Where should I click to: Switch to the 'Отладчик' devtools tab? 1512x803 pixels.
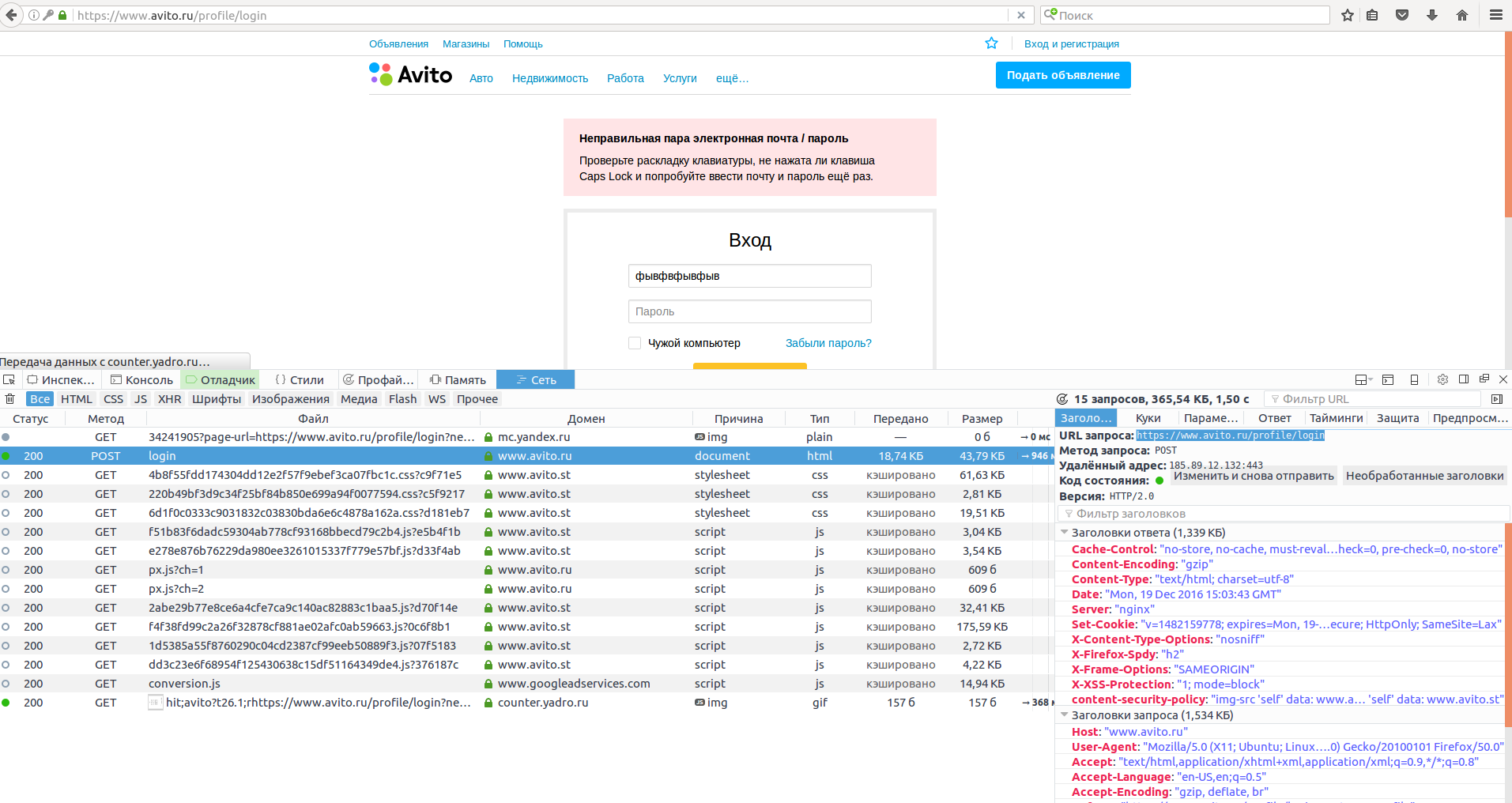(220, 379)
